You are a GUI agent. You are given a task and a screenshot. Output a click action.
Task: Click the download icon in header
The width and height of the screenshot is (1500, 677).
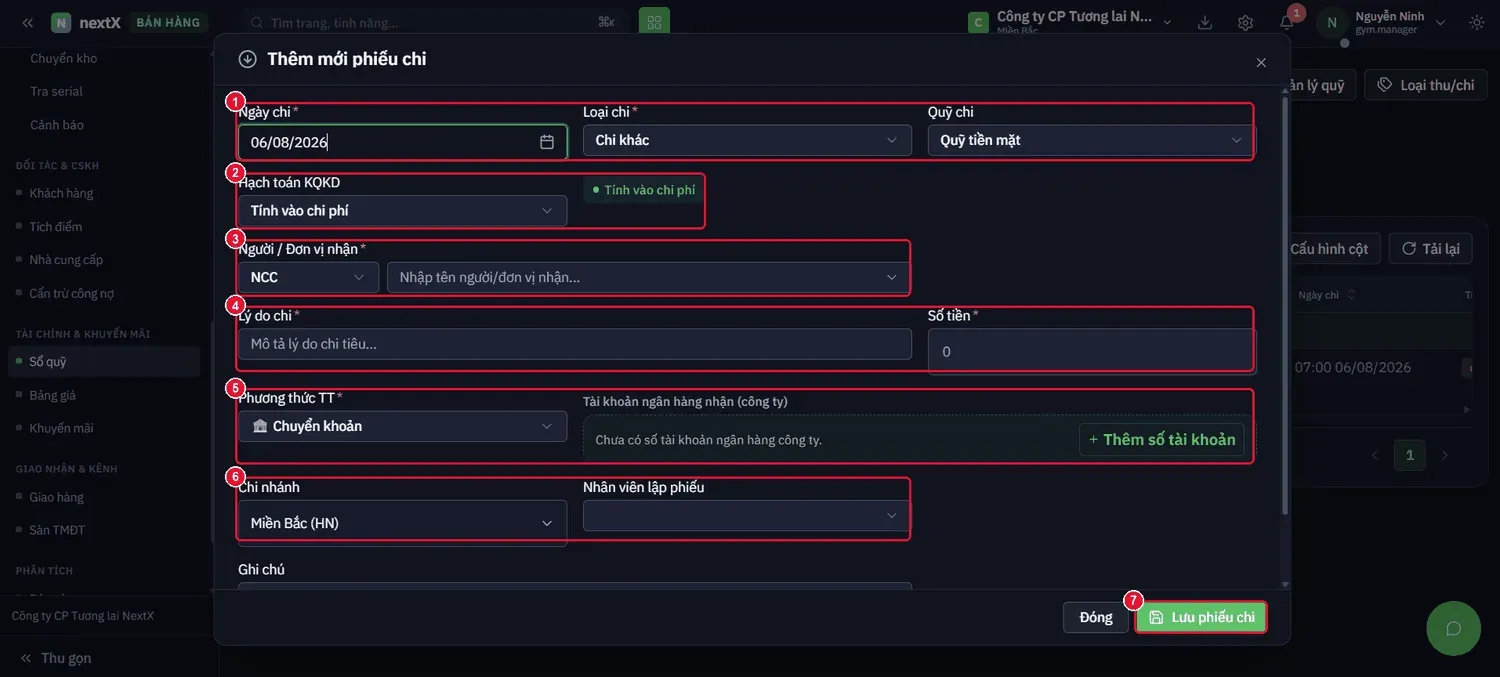coord(1204,22)
